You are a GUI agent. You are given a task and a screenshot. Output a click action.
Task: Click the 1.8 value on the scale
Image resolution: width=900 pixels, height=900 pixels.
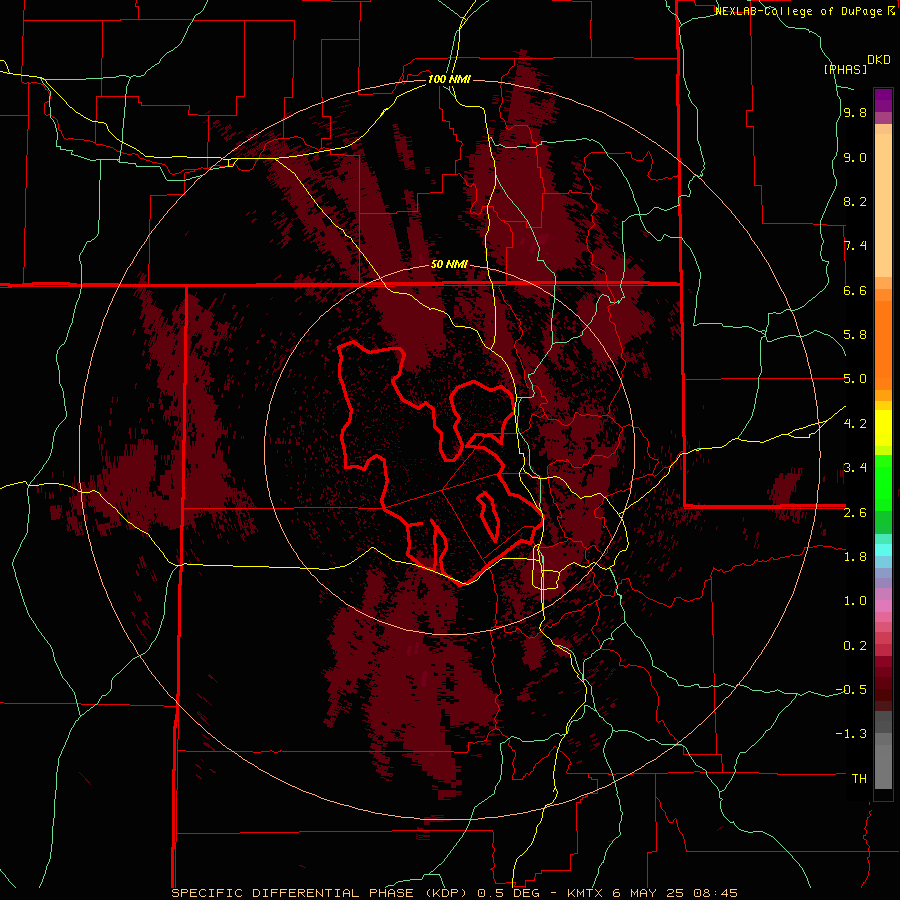pyautogui.click(x=855, y=557)
